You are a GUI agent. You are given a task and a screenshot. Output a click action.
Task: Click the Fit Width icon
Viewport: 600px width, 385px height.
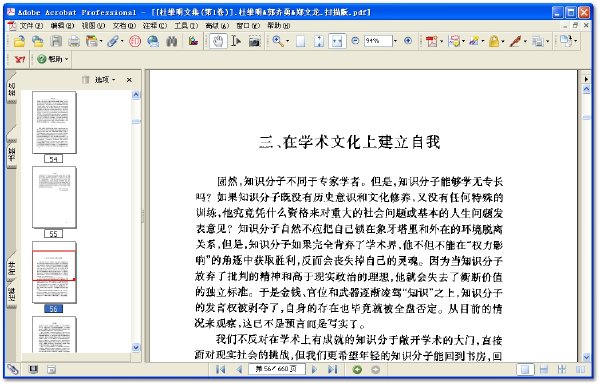(337, 41)
